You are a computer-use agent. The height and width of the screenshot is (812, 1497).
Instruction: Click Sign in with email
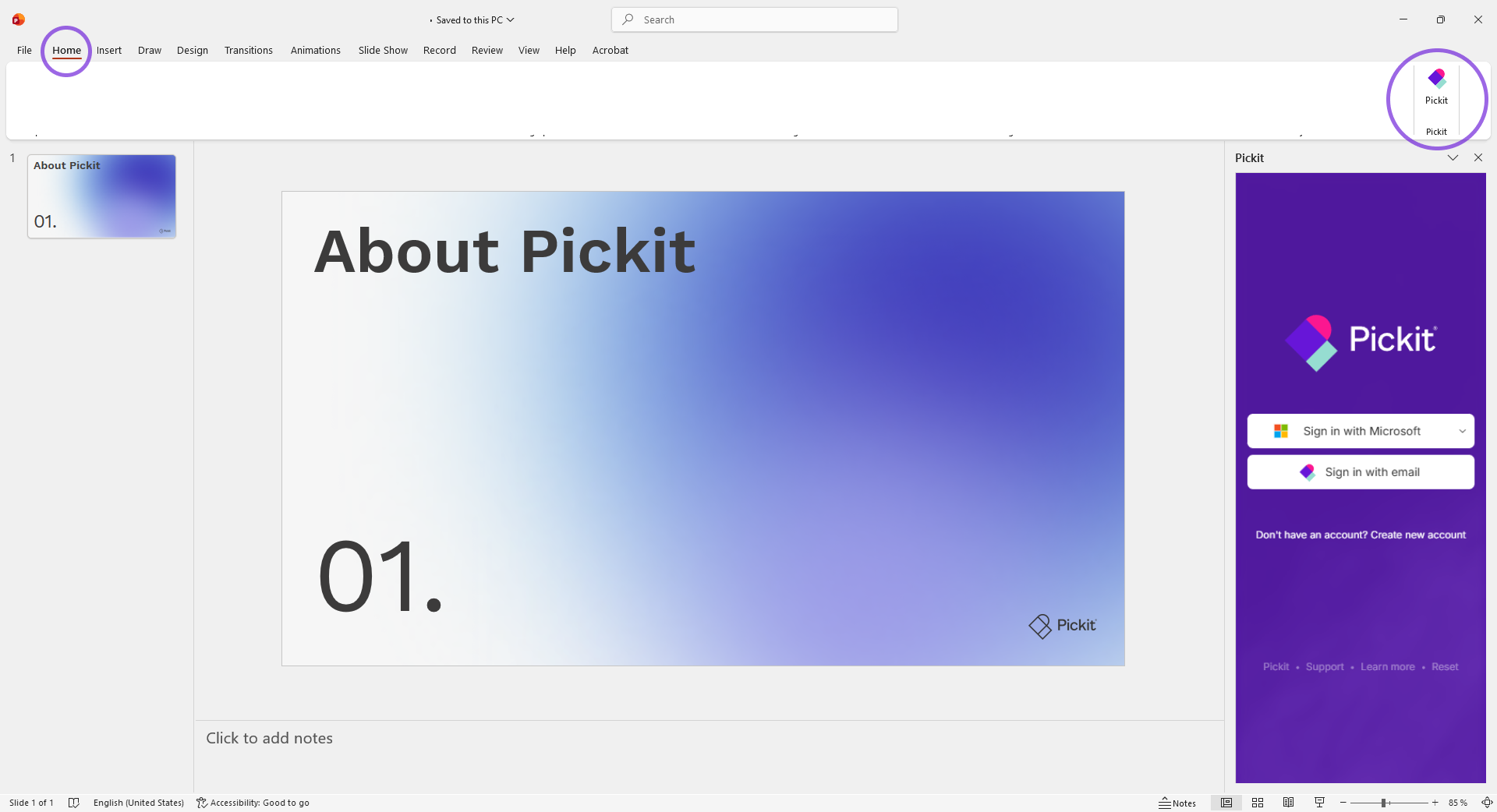click(1361, 471)
